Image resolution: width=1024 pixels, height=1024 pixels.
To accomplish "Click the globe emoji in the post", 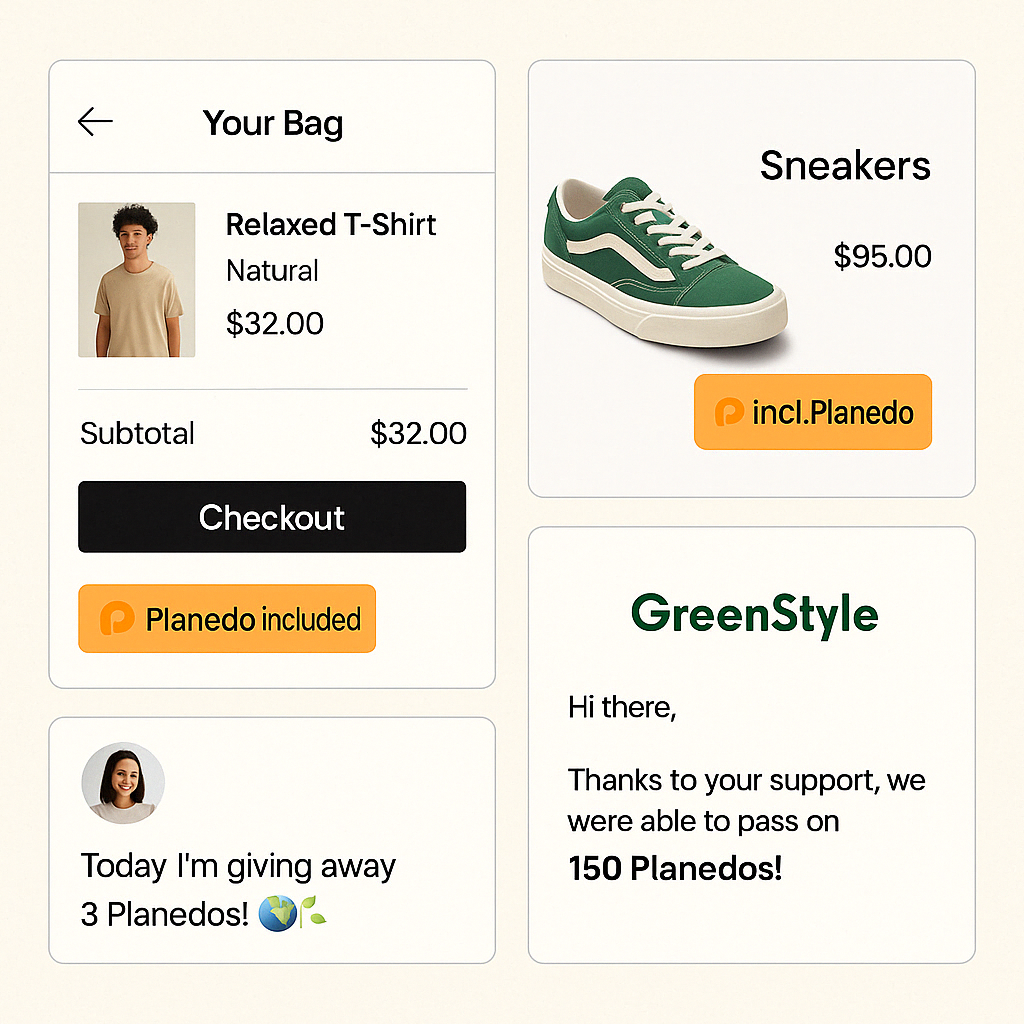I will (277, 913).
